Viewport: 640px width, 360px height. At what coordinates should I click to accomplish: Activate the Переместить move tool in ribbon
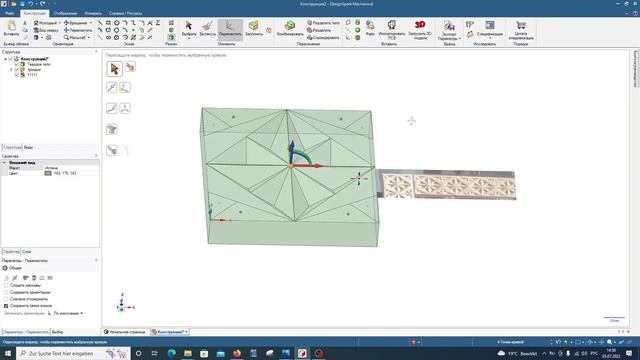tap(230, 29)
